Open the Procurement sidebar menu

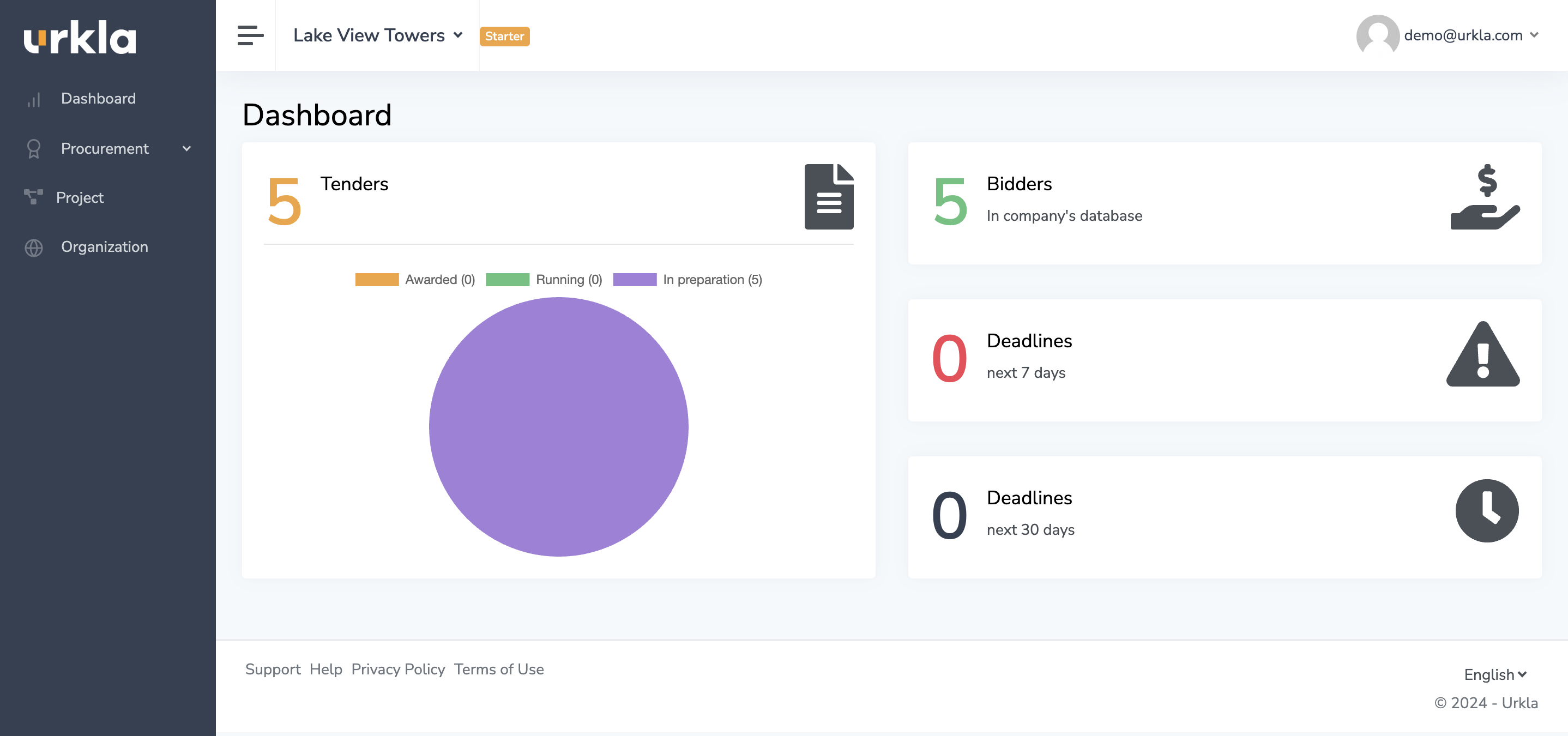[104, 148]
